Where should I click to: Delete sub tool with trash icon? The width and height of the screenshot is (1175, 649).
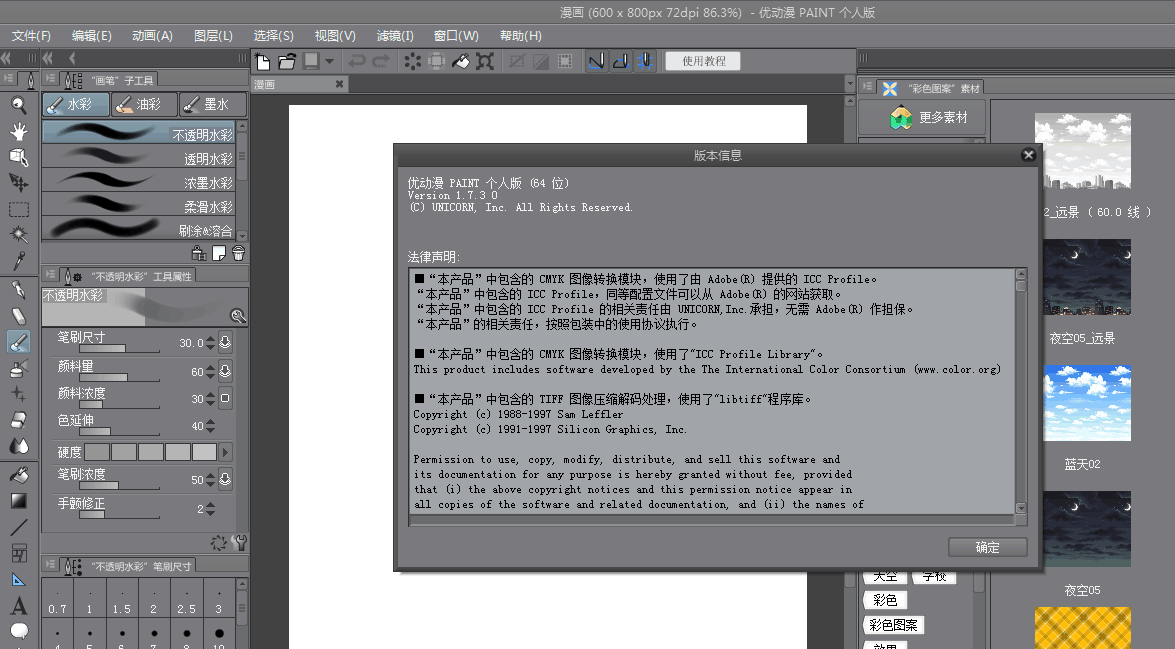click(238, 252)
